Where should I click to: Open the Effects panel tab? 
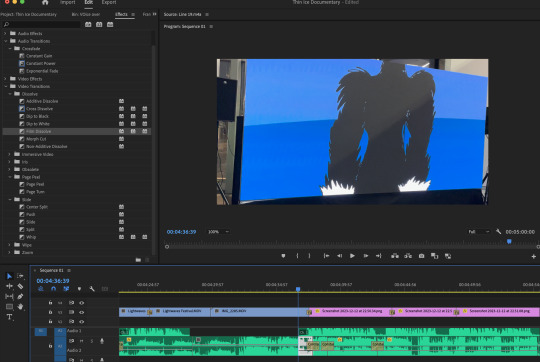click(121, 14)
